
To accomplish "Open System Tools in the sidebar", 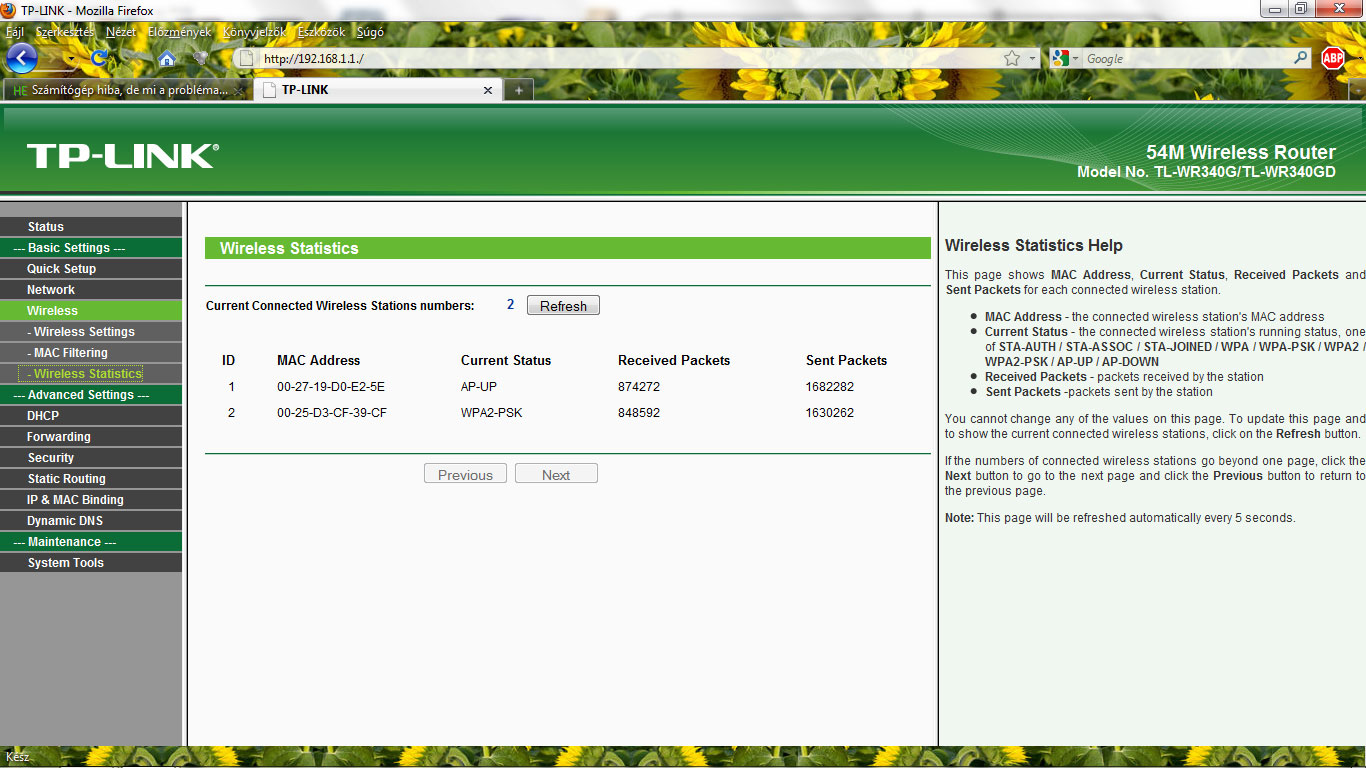I will point(91,563).
